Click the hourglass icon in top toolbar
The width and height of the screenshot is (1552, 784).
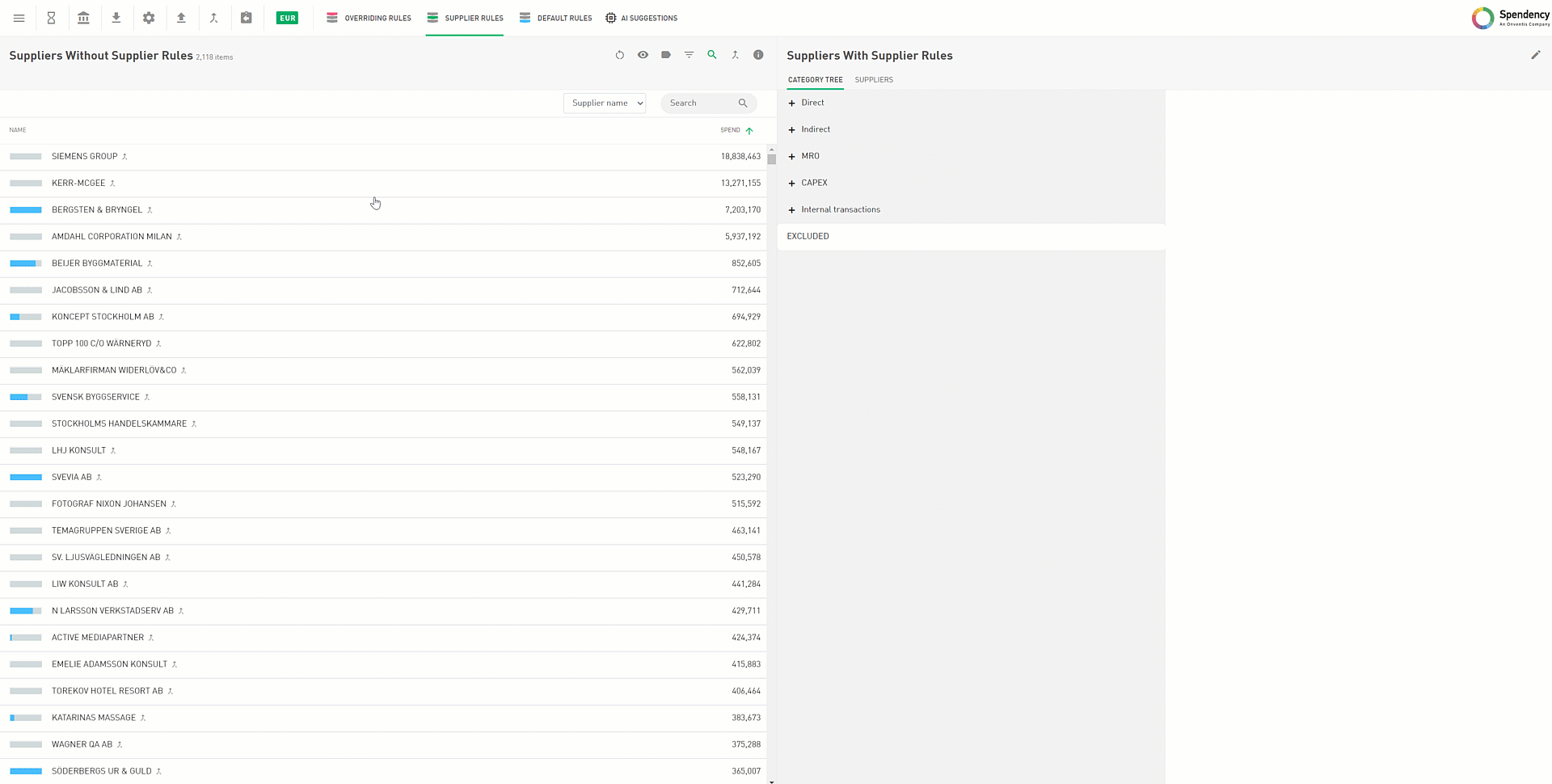(51, 18)
